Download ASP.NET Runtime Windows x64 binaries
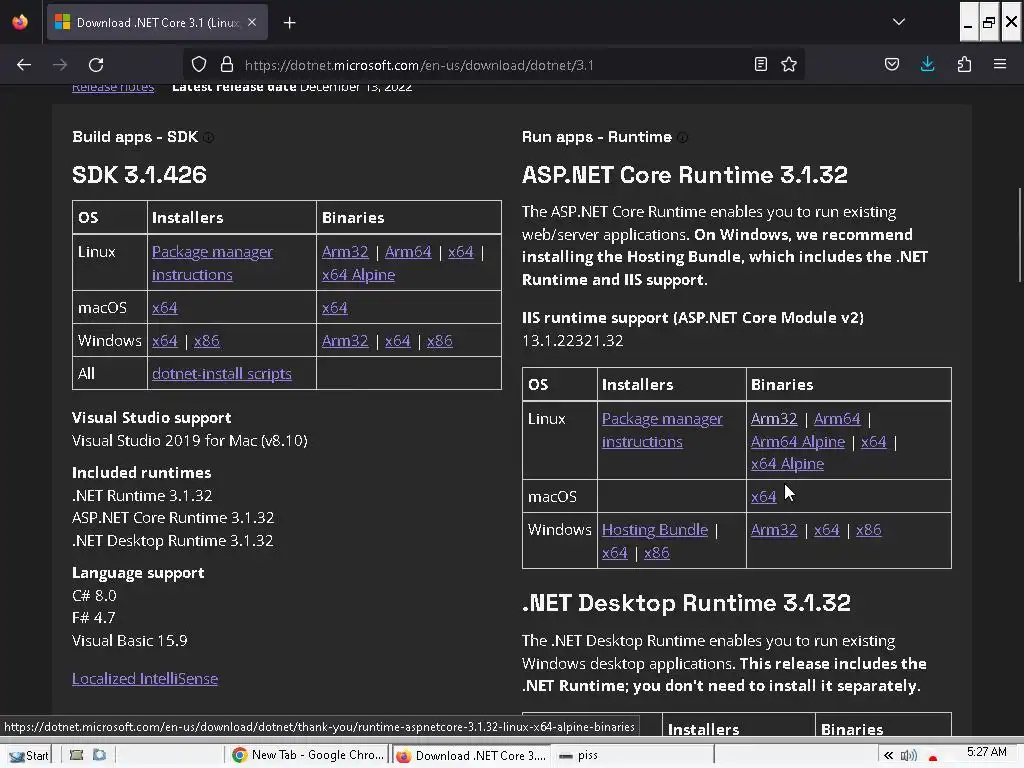Viewport: 1024px width, 768px height. tap(827, 530)
